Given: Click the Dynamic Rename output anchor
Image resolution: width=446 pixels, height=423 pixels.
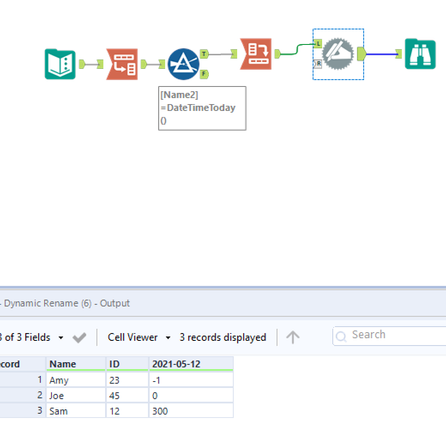Looking at the screenshot, I should point(361,54).
